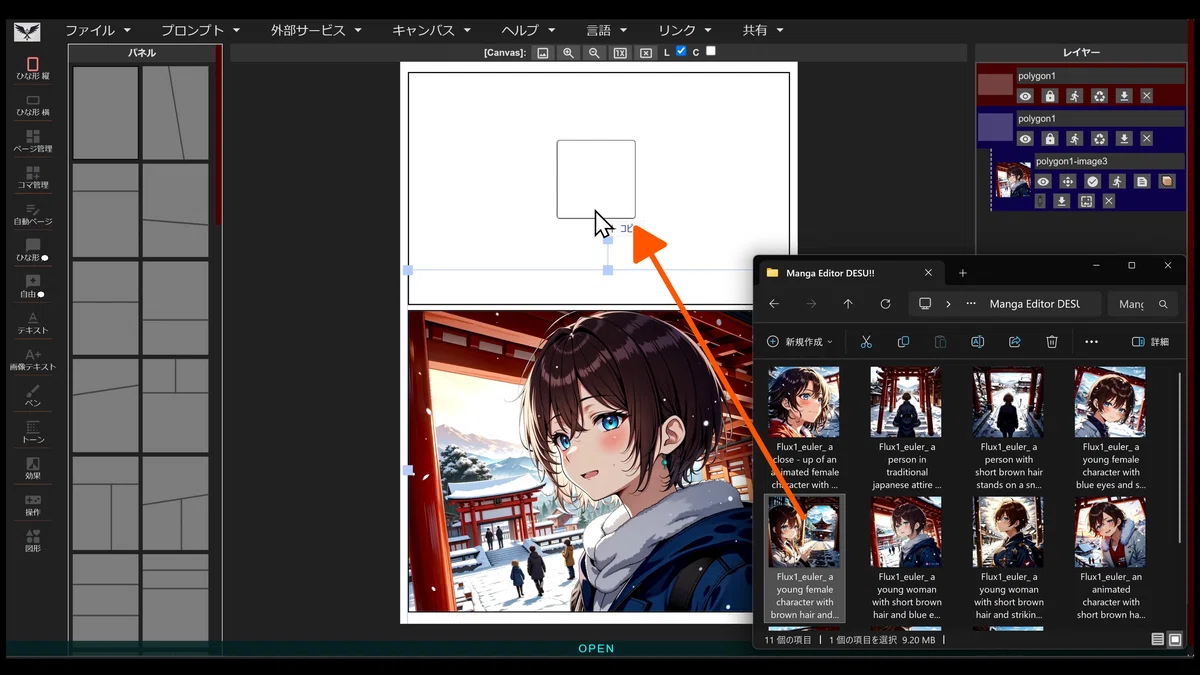Open a new Explorer tab
This screenshot has width=1200, height=675.
963,273
